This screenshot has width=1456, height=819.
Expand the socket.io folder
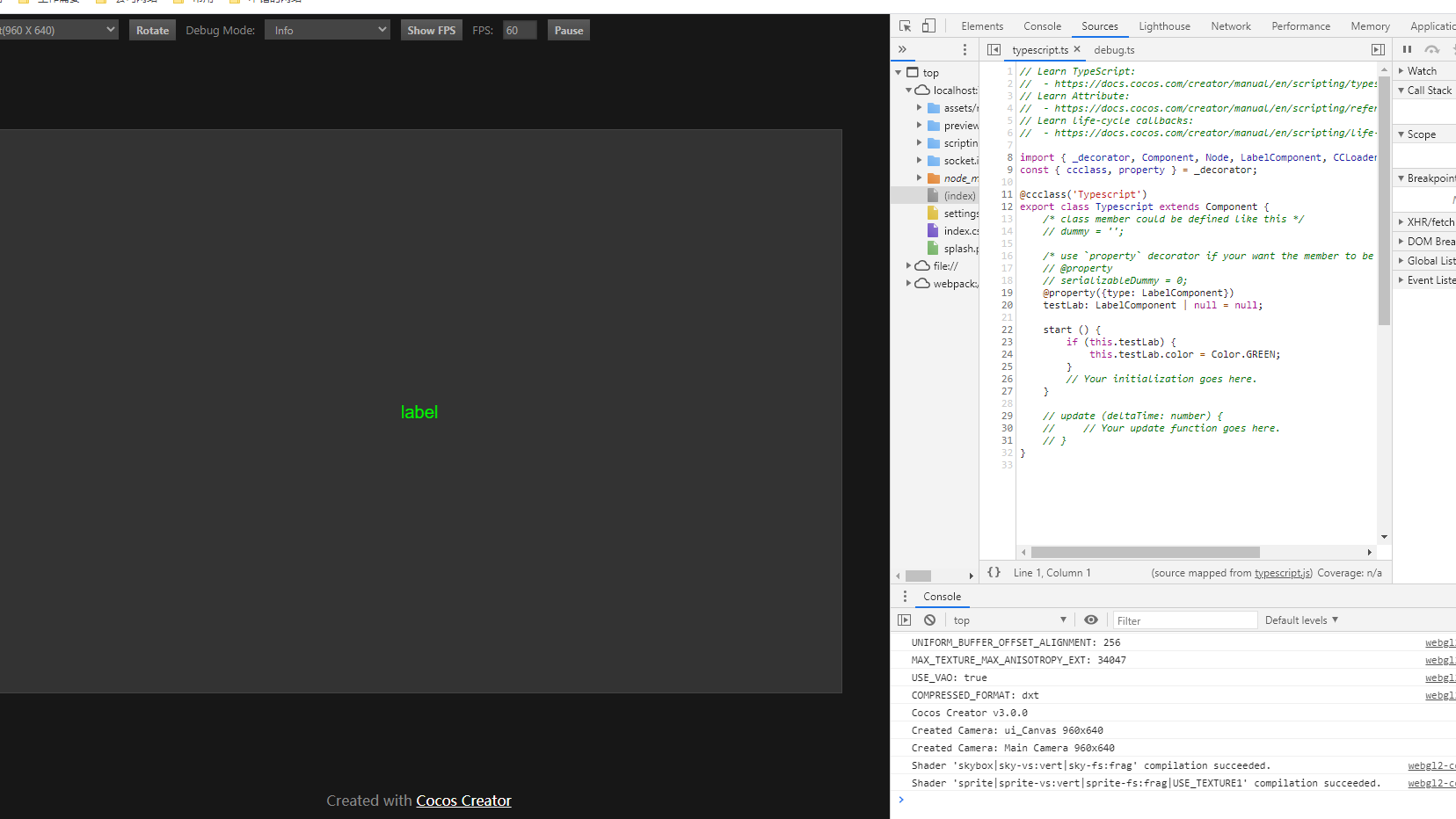point(920,161)
